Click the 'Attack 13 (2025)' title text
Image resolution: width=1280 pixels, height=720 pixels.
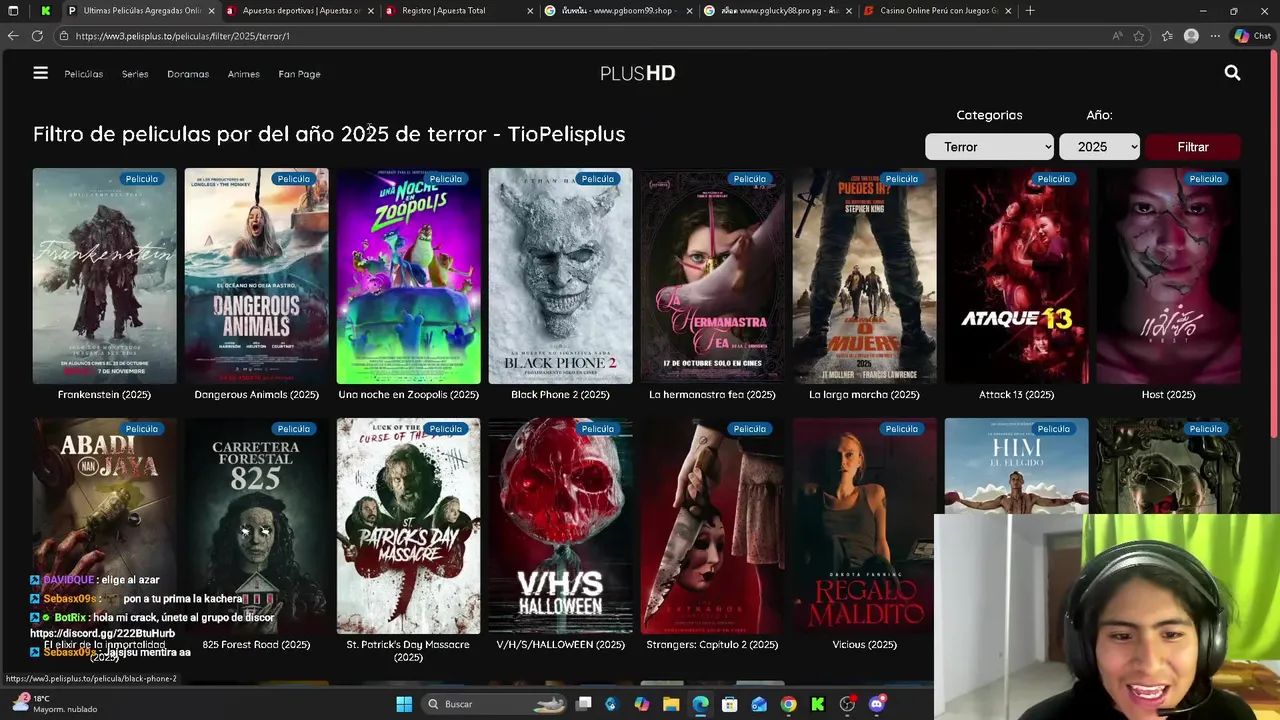[1016, 395]
